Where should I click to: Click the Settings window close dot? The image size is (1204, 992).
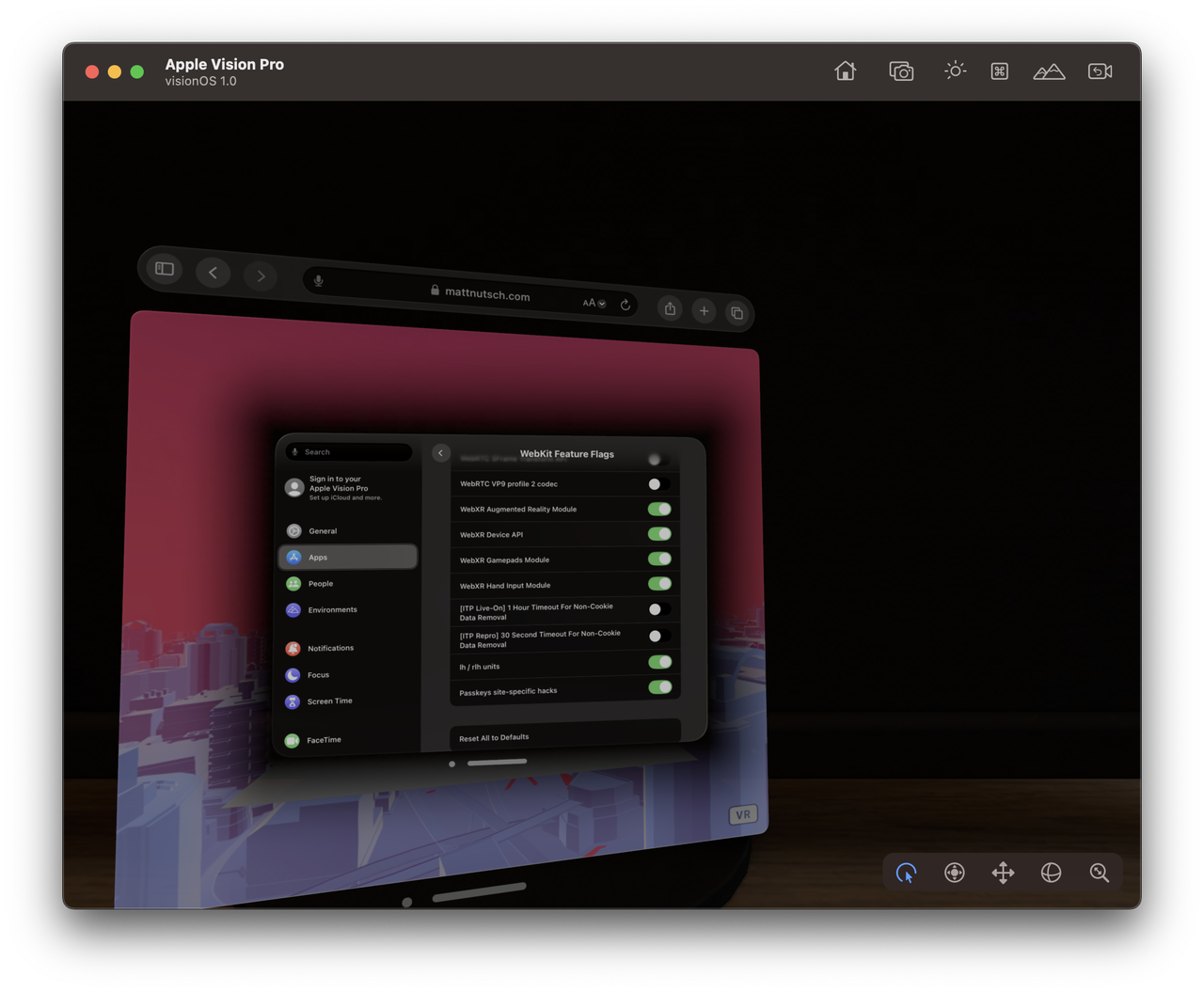click(452, 764)
